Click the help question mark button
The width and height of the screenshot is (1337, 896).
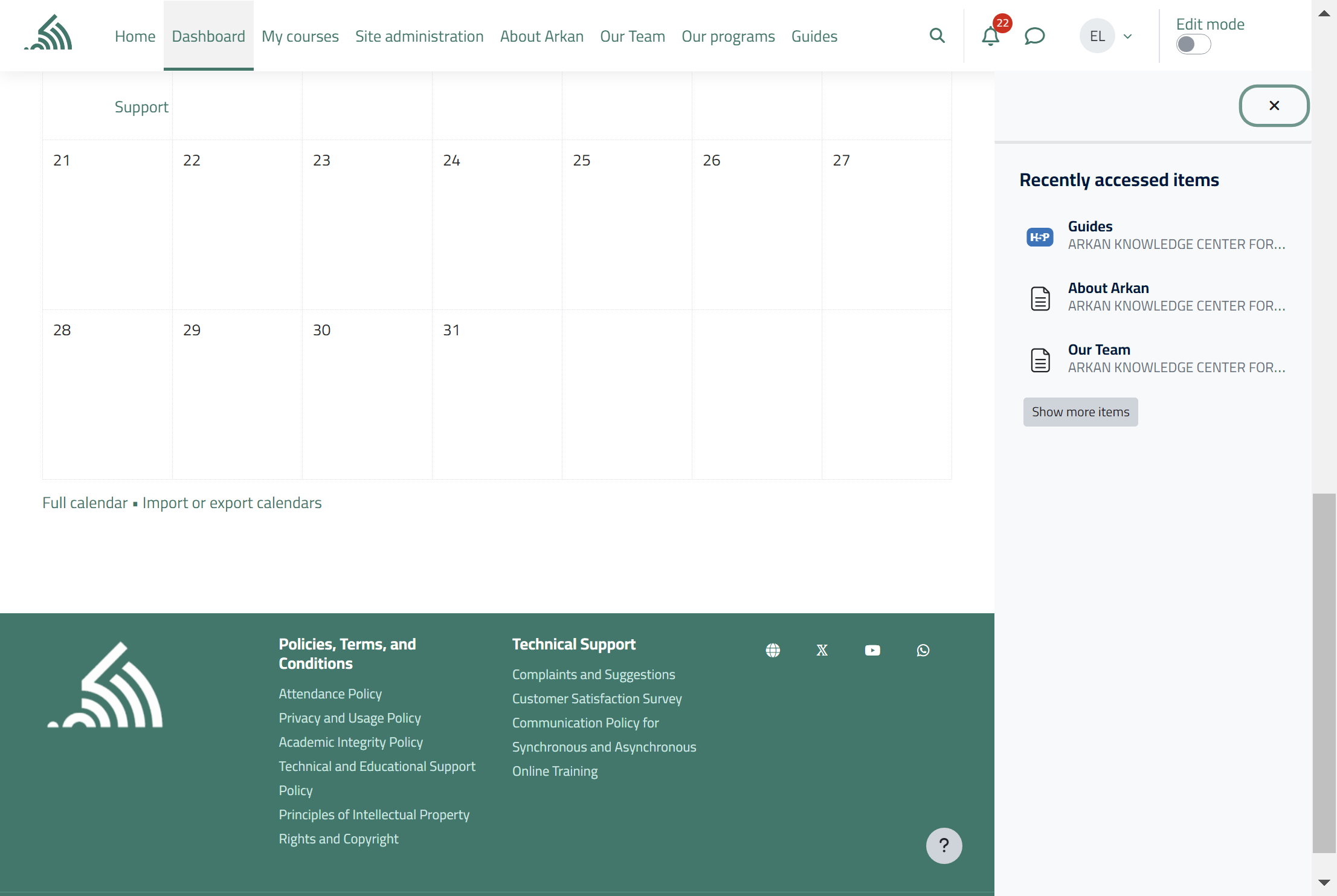944,845
